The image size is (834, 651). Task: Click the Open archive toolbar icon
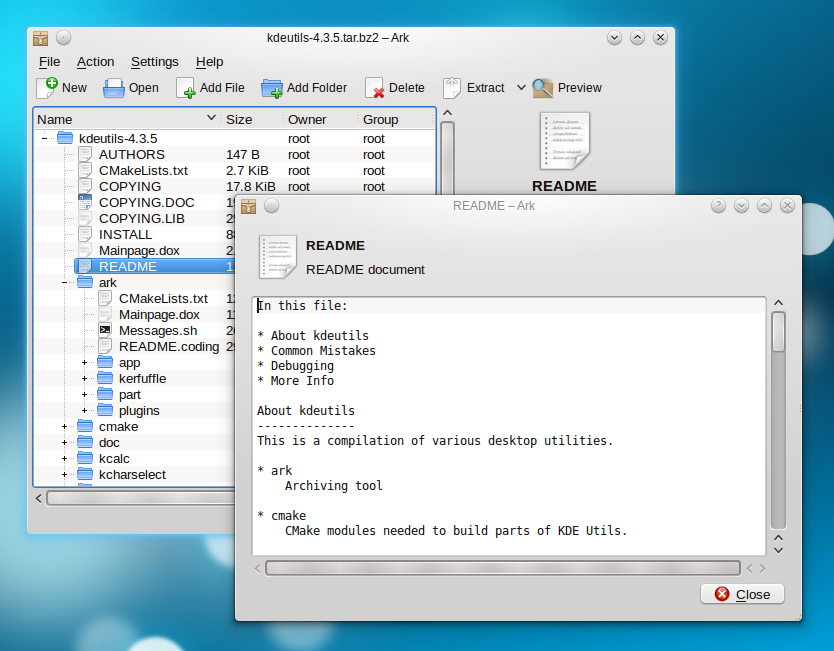pos(114,88)
